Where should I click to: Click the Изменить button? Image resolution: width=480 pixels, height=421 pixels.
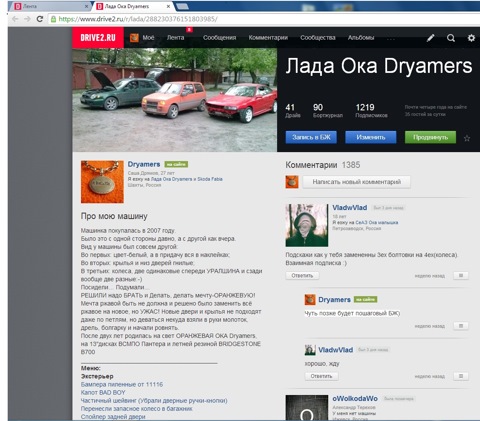pos(371,137)
